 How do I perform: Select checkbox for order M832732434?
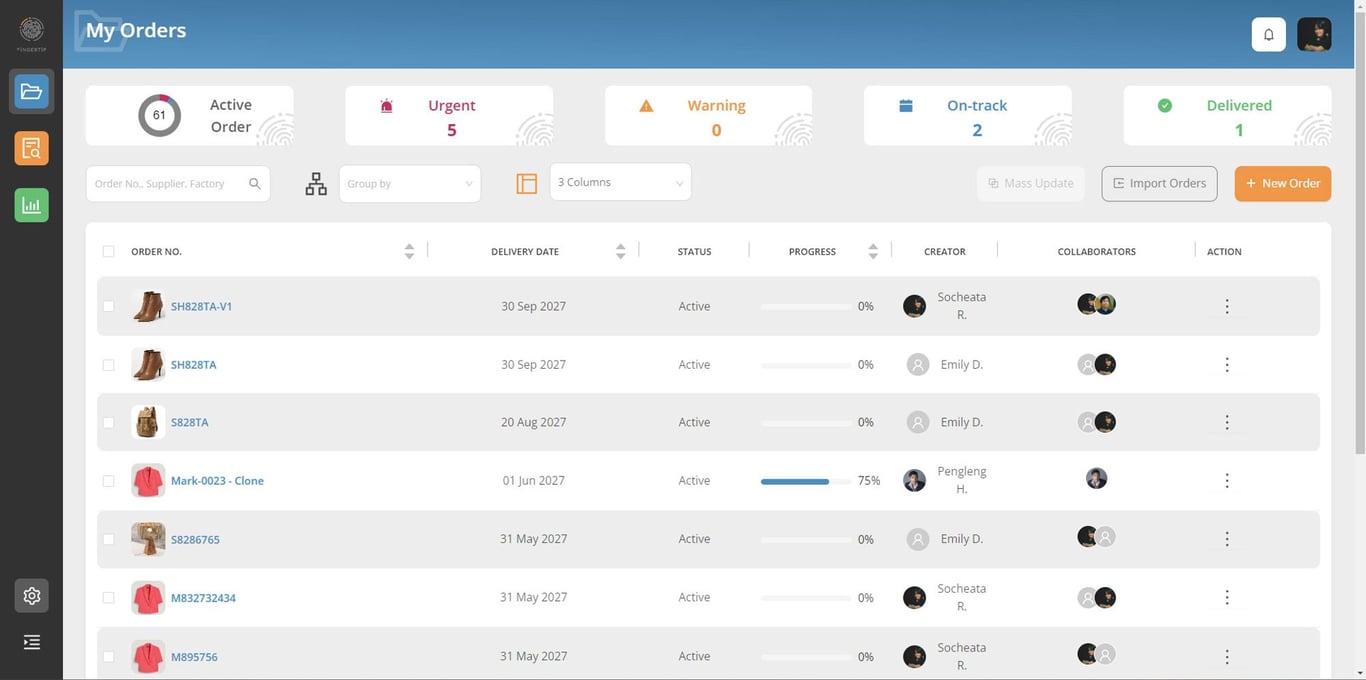pyautogui.click(x=108, y=598)
